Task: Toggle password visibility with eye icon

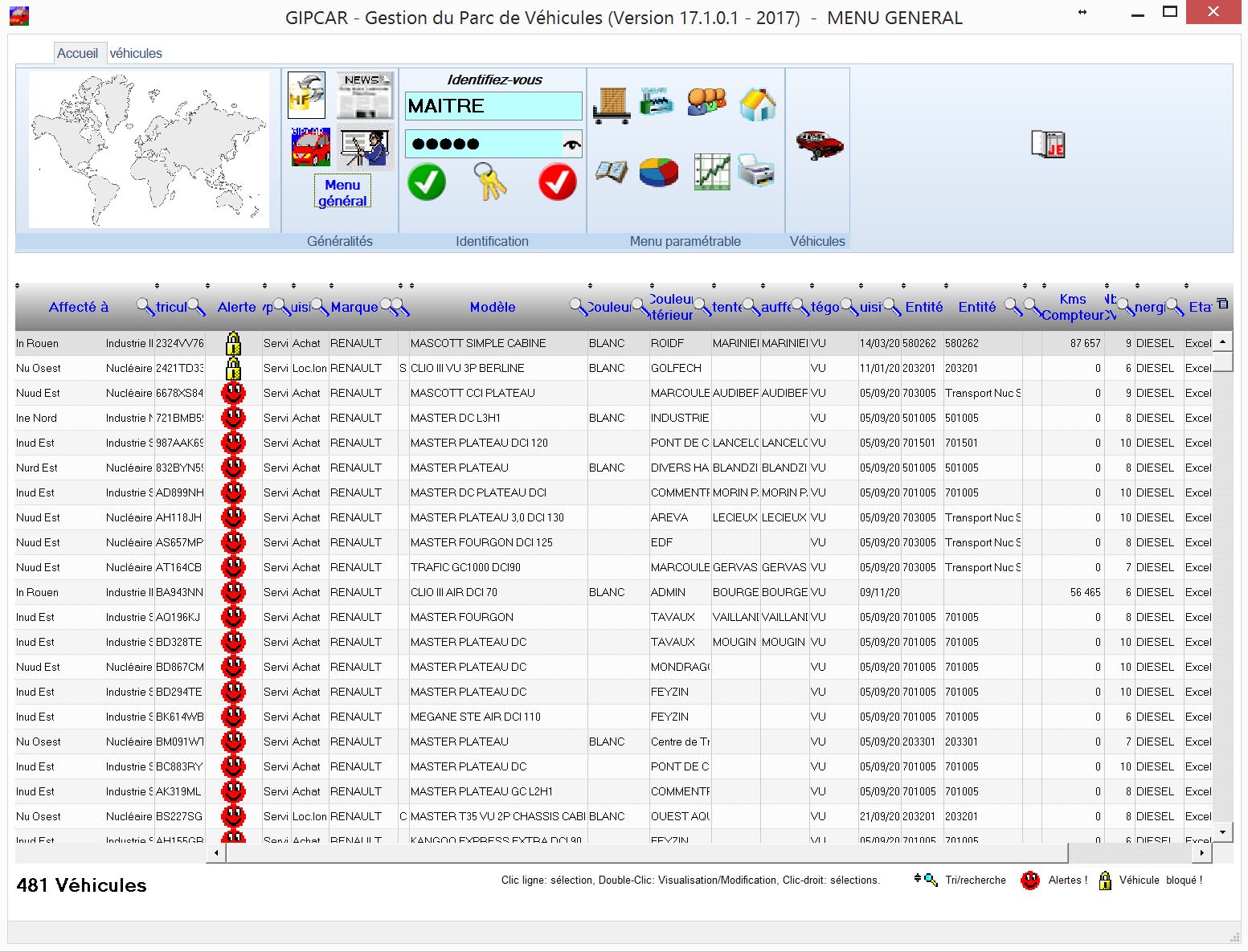Action: coord(571,145)
